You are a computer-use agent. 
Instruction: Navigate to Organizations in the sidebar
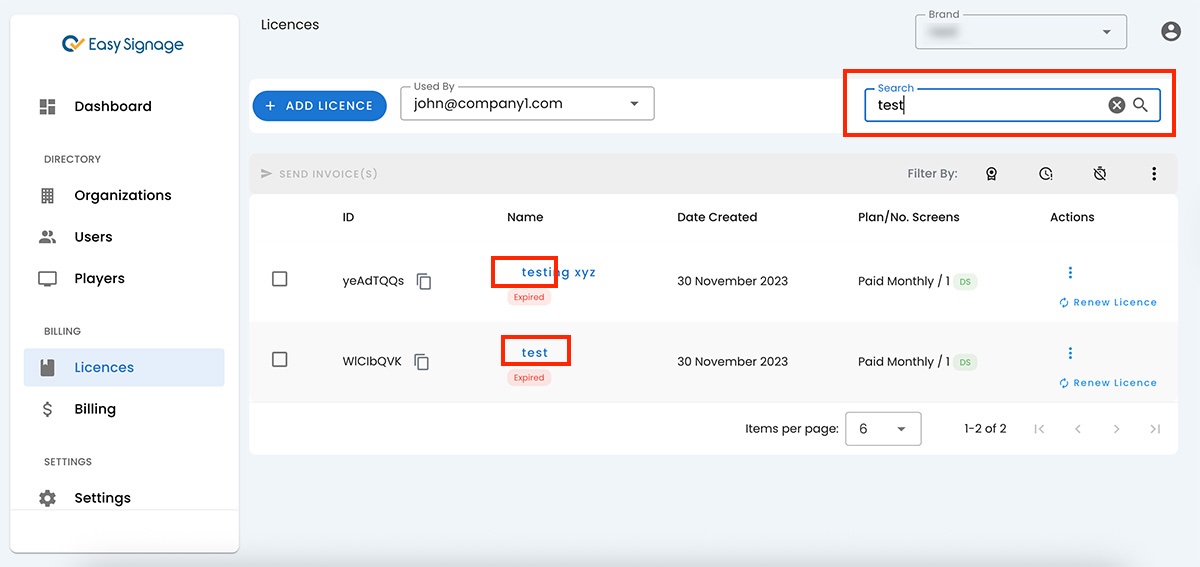pyautogui.click(x=122, y=195)
